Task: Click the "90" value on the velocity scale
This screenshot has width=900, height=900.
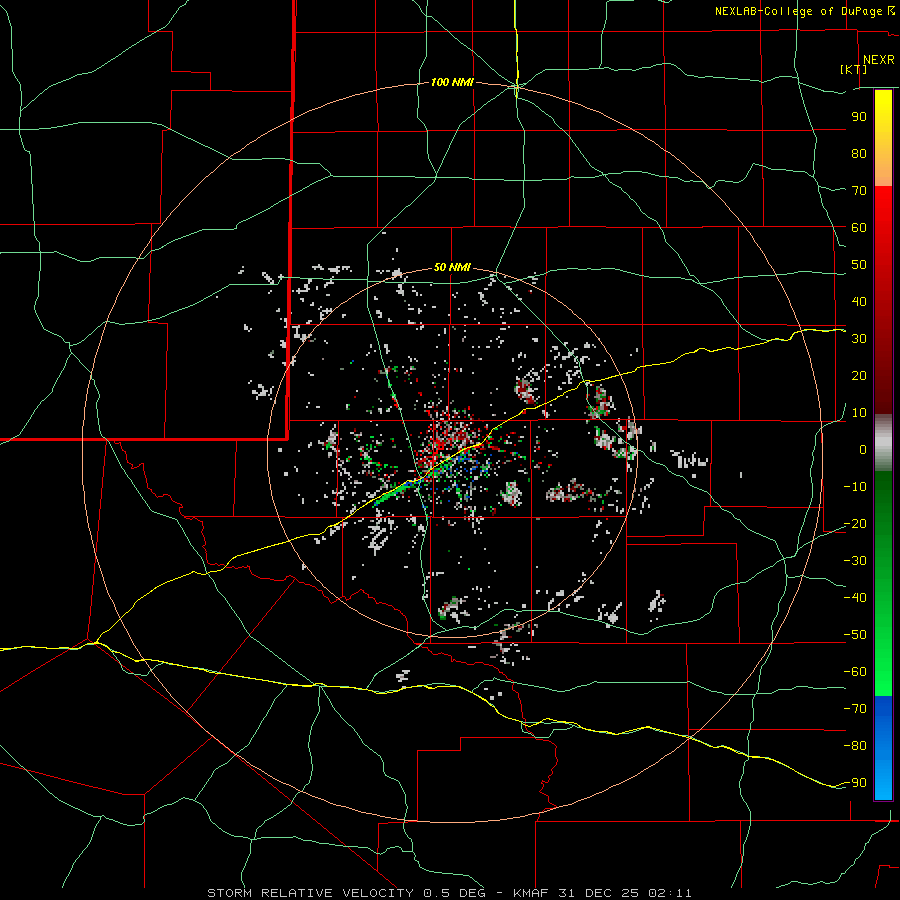Action: (859, 117)
